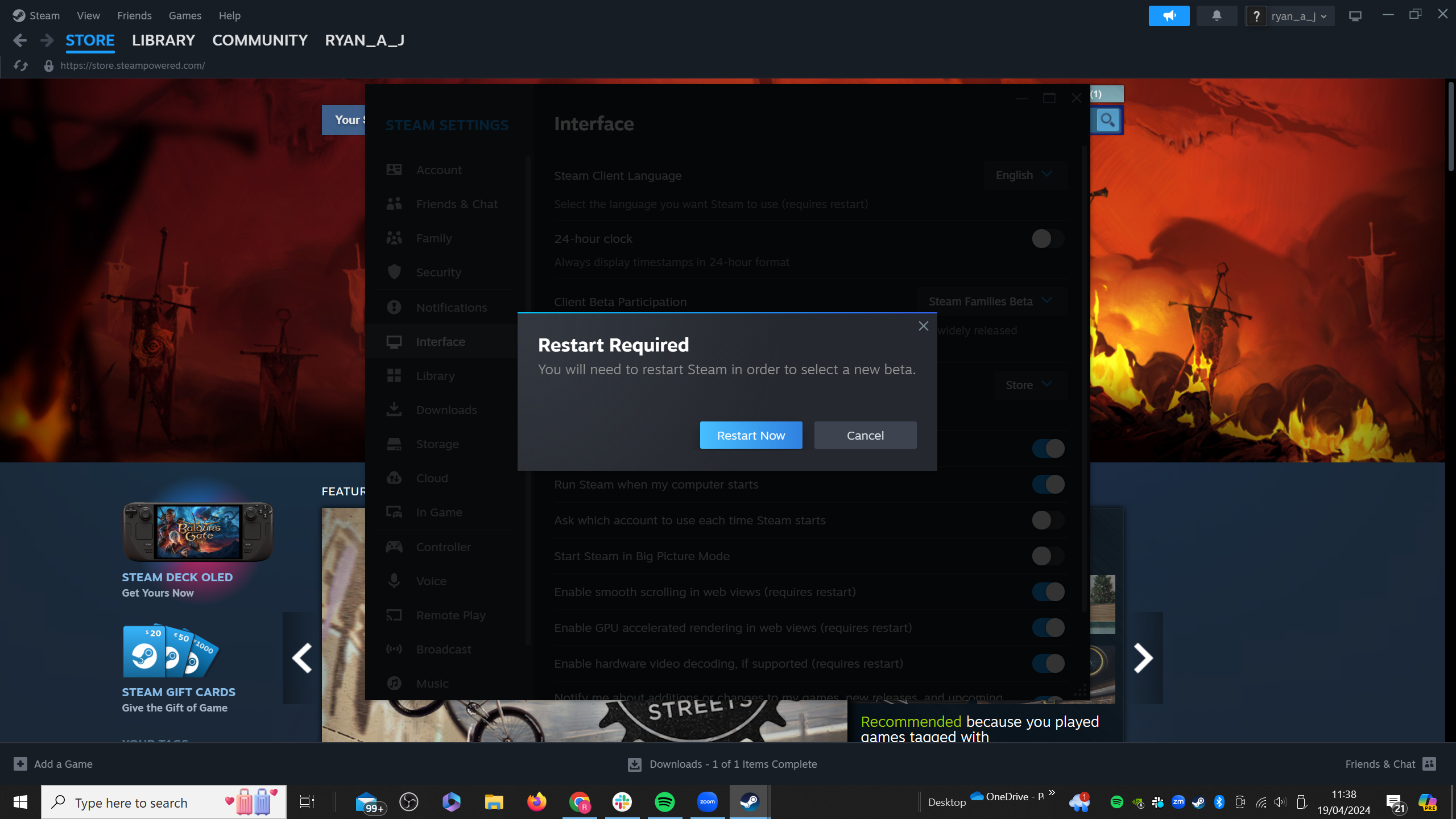Click the Steam Settings scrollbar
The height and width of the screenshot is (819, 1456).
click(1084, 379)
